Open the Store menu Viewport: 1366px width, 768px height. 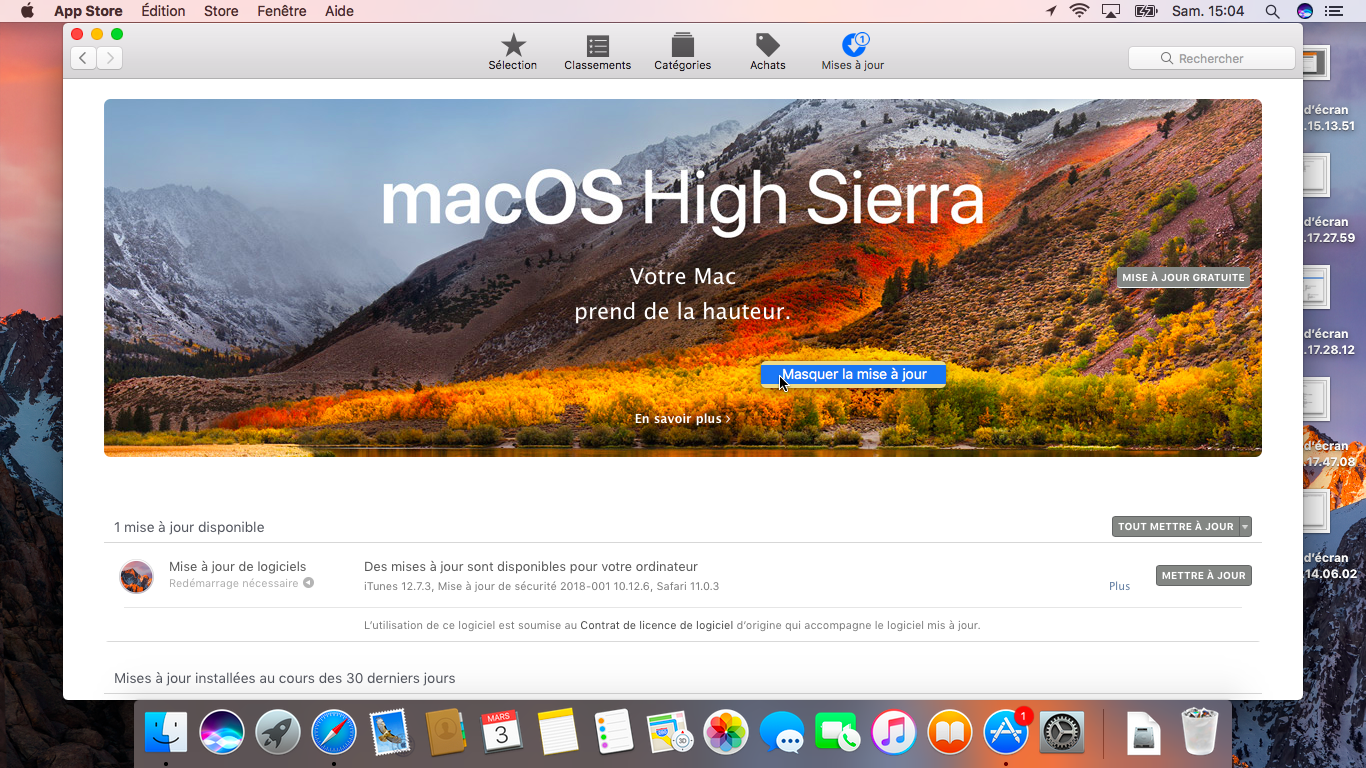tap(221, 11)
